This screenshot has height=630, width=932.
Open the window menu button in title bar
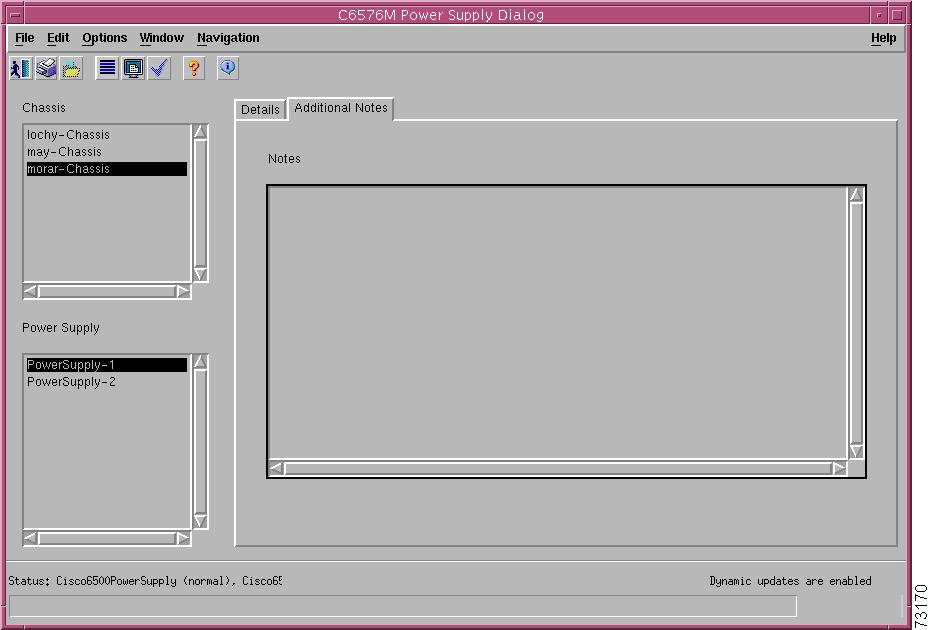[x=15, y=15]
